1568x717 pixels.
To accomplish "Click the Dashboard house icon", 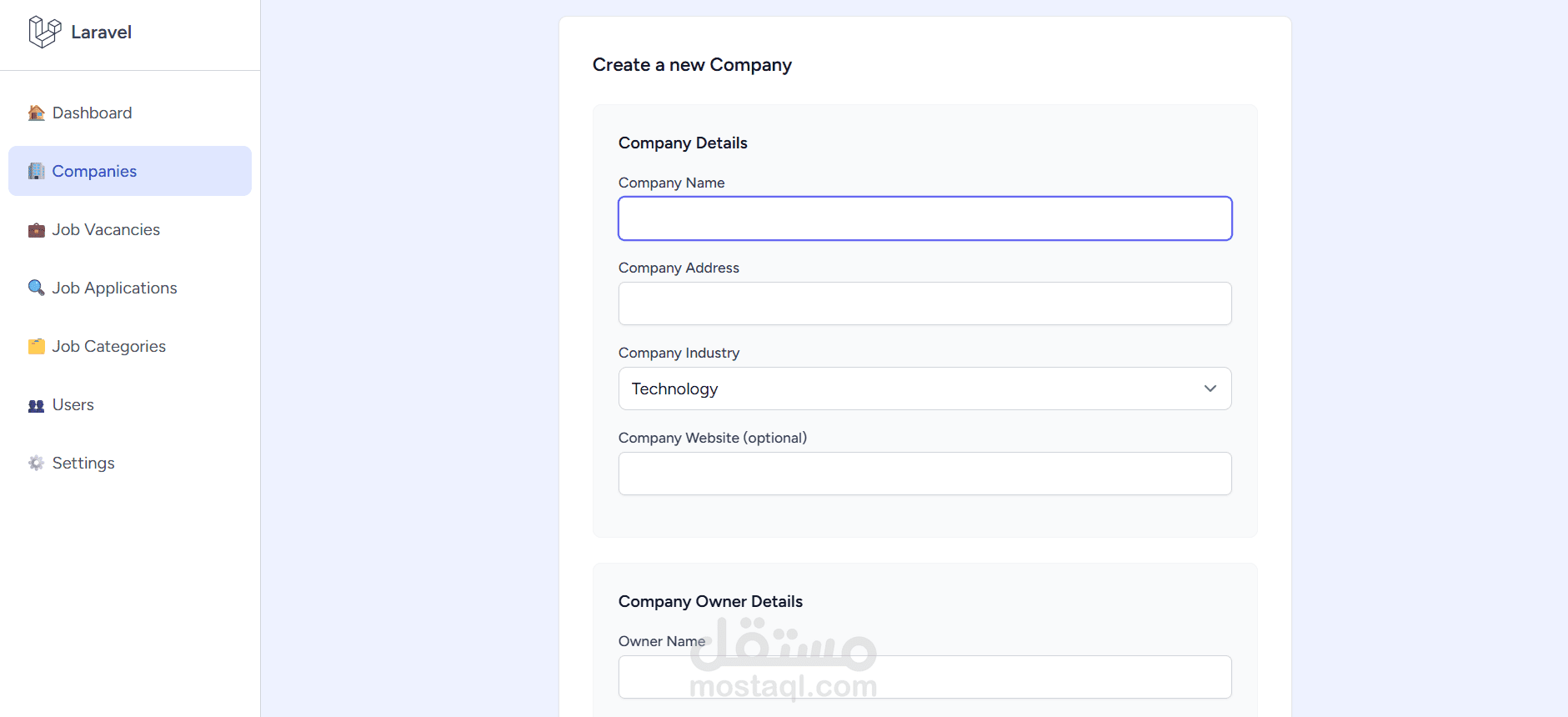I will tap(36, 113).
